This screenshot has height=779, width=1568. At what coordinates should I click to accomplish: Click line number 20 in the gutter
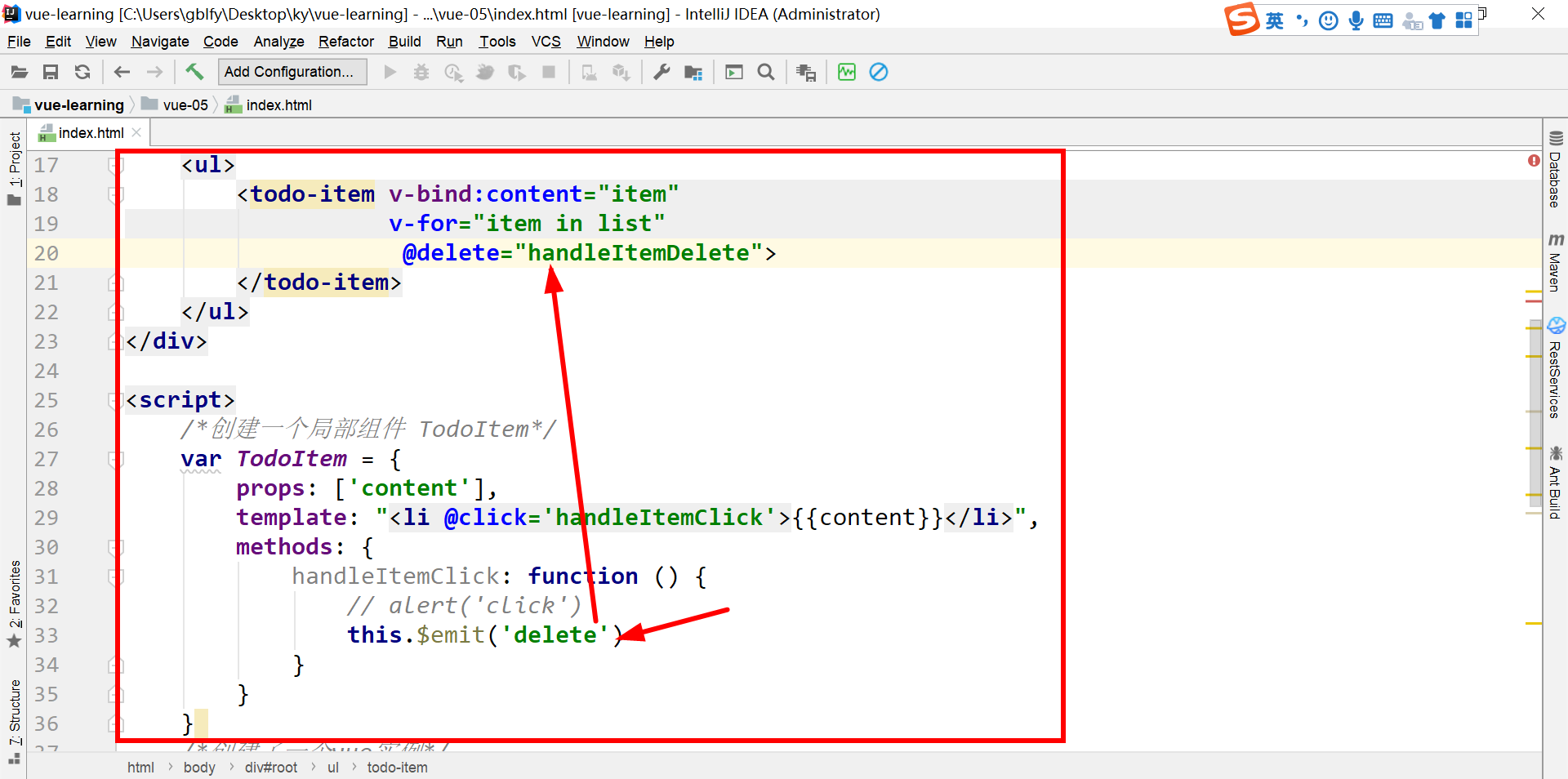pyautogui.click(x=46, y=253)
